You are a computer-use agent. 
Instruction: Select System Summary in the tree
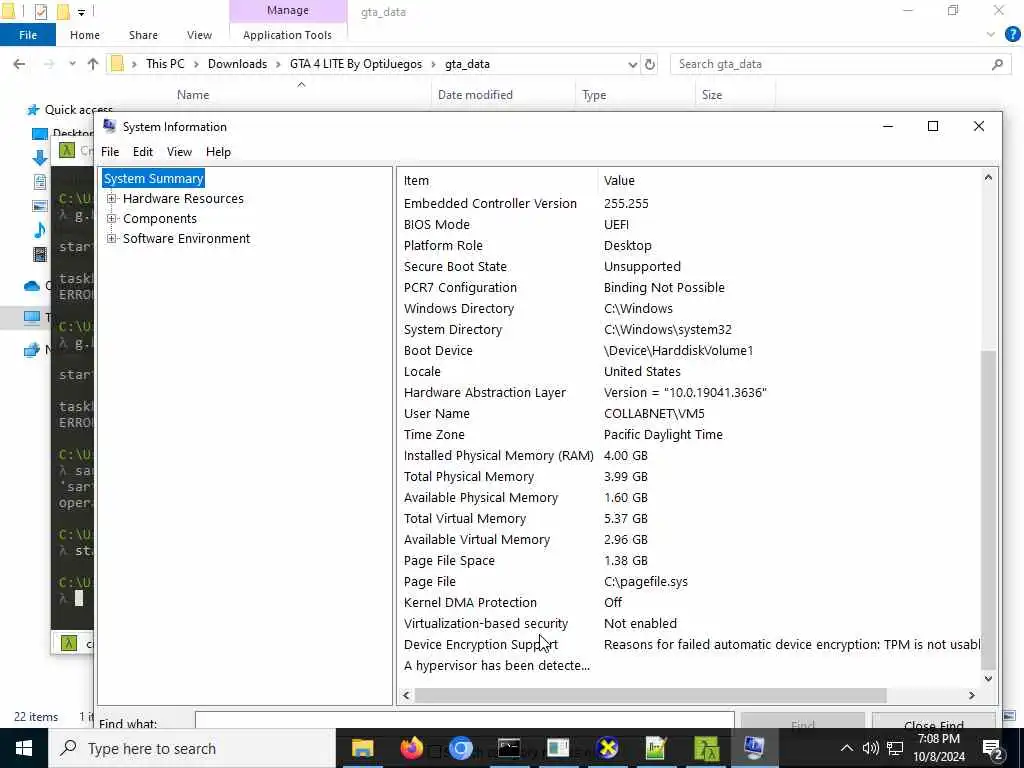(153, 178)
